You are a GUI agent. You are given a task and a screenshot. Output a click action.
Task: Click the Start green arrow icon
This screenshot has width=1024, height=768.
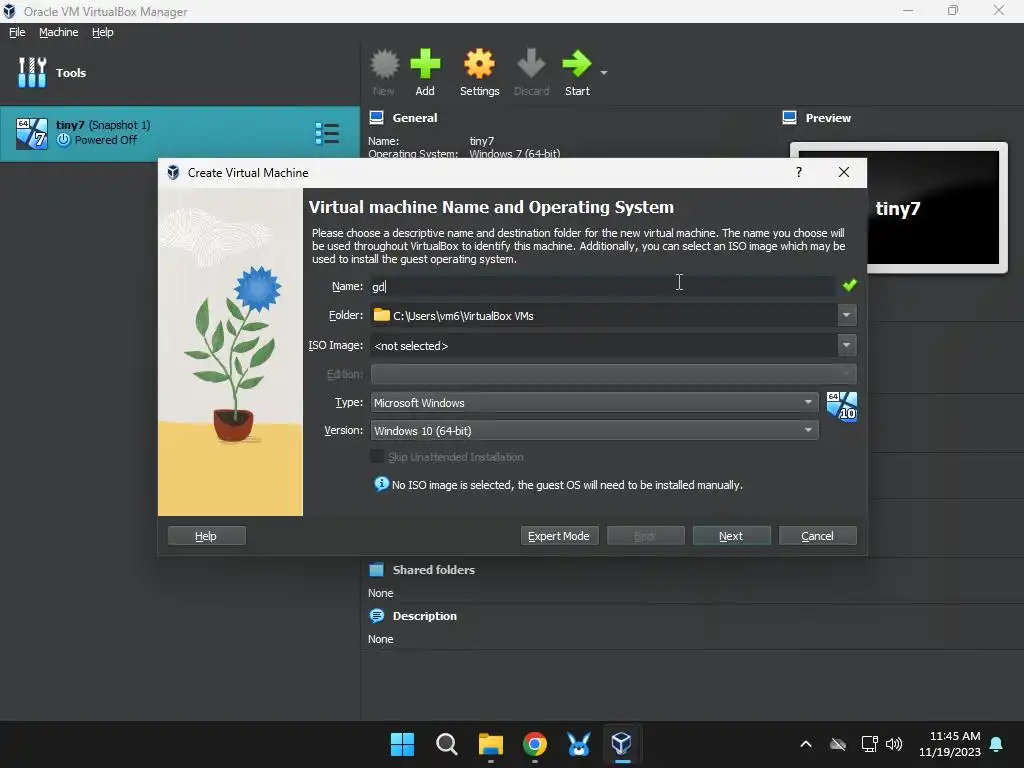coord(577,64)
